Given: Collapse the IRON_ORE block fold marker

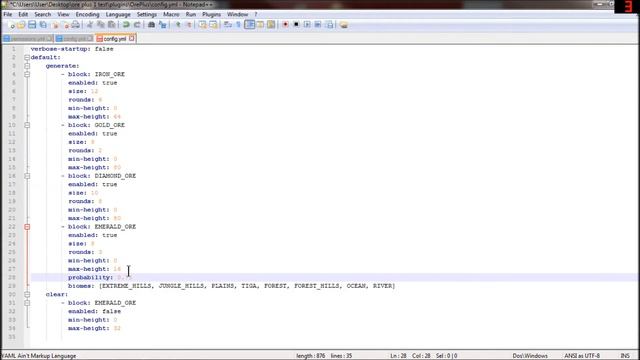Looking at the screenshot, I should 27,74.
